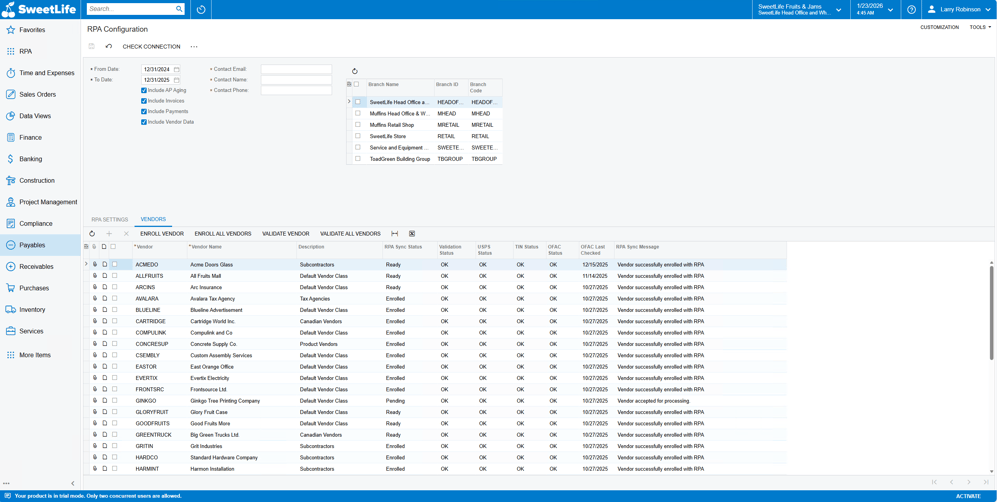The height and width of the screenshot is (502, 997).
Task: Open the Larry Robinson user menu
Action: (959, 10)
